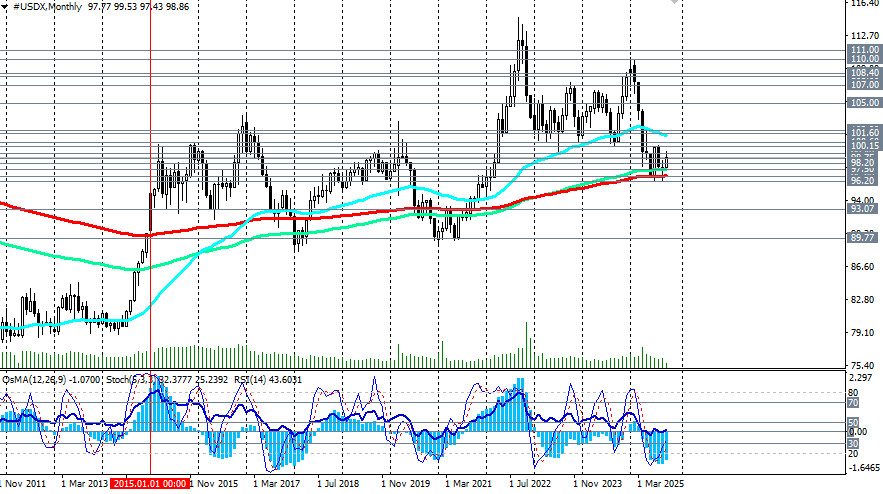Click the 1 Jul 2018 time axis label
Screen dimensions: 883x494
[338, 484]
